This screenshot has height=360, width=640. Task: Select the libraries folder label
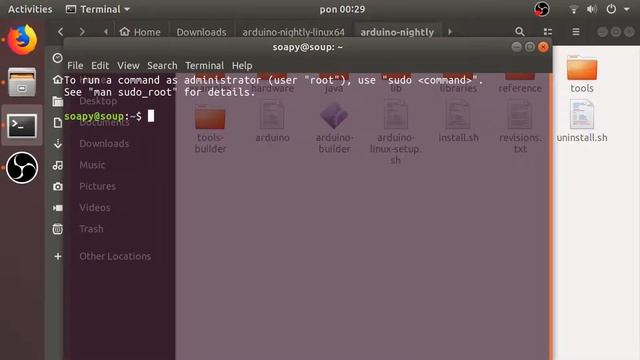point(458,88)
